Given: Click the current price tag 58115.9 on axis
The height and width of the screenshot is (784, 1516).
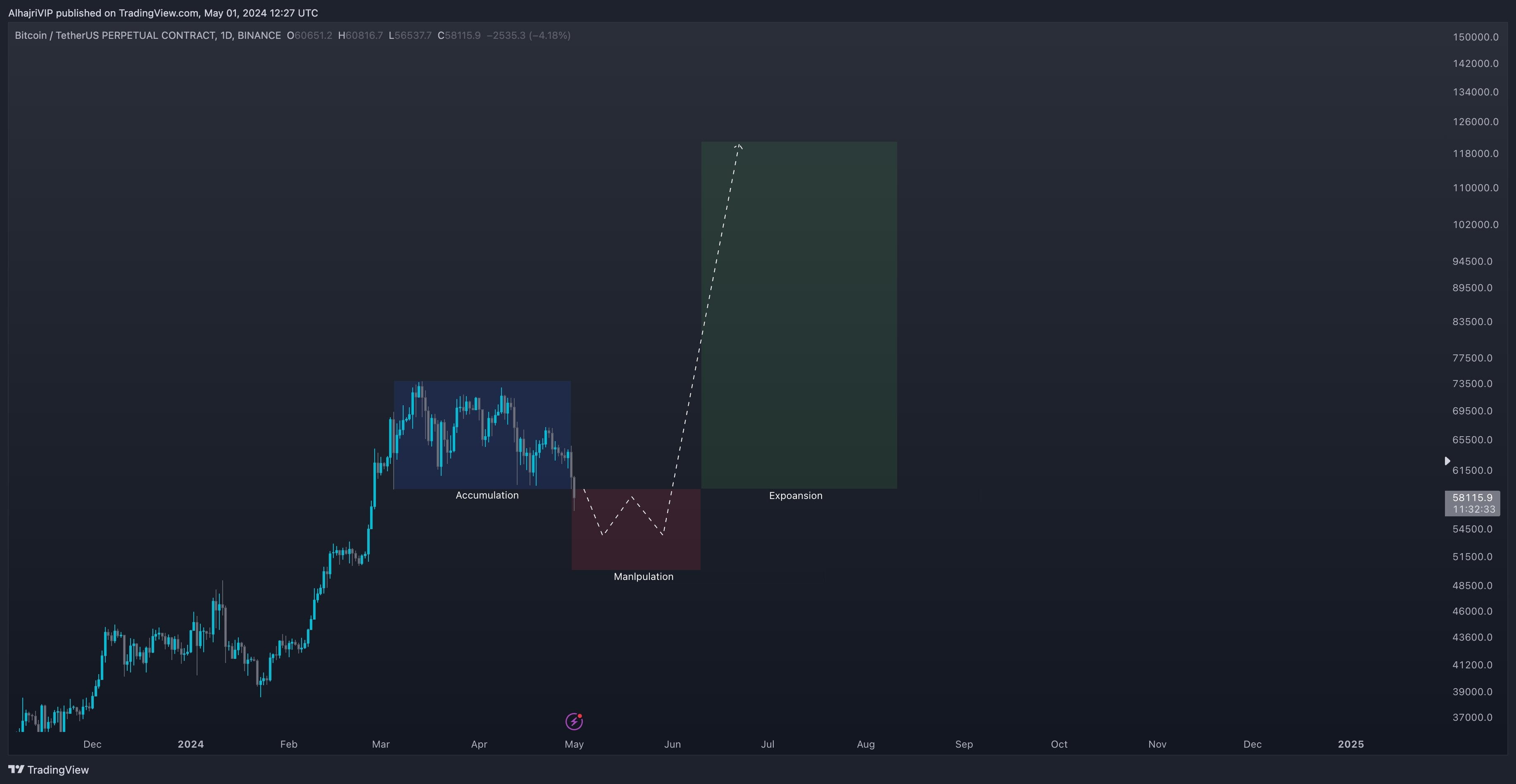Looking at the screenshot, I should tap(1473, 498).
